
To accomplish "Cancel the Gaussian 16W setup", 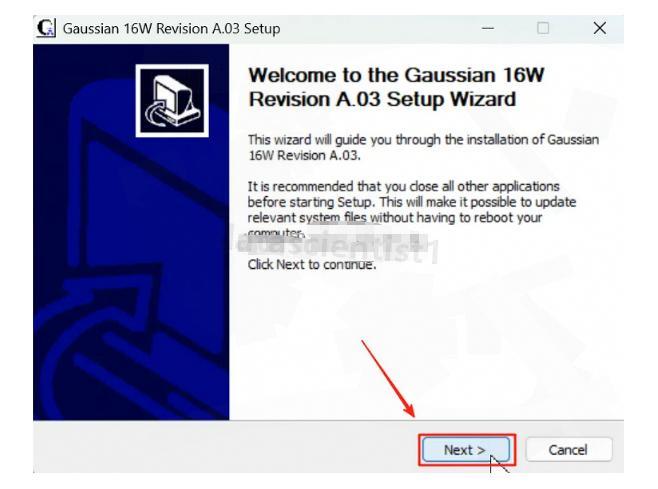I will click(568, 450).
